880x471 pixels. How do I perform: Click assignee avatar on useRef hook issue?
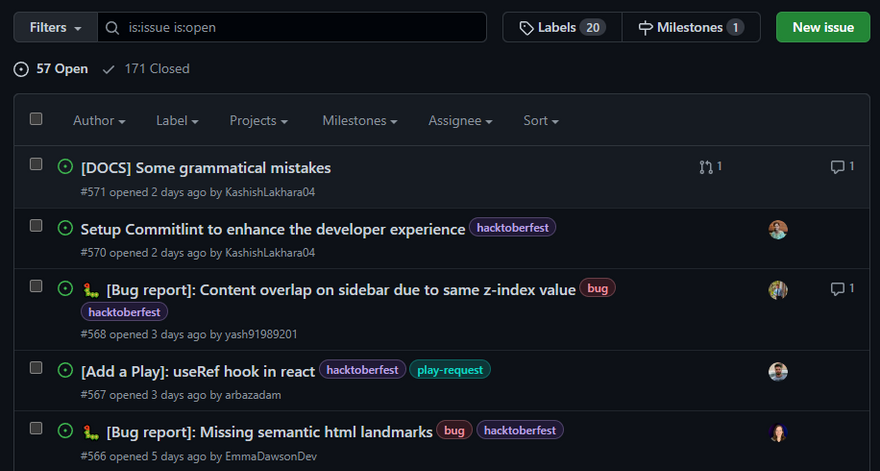click(x=778, y=371)
